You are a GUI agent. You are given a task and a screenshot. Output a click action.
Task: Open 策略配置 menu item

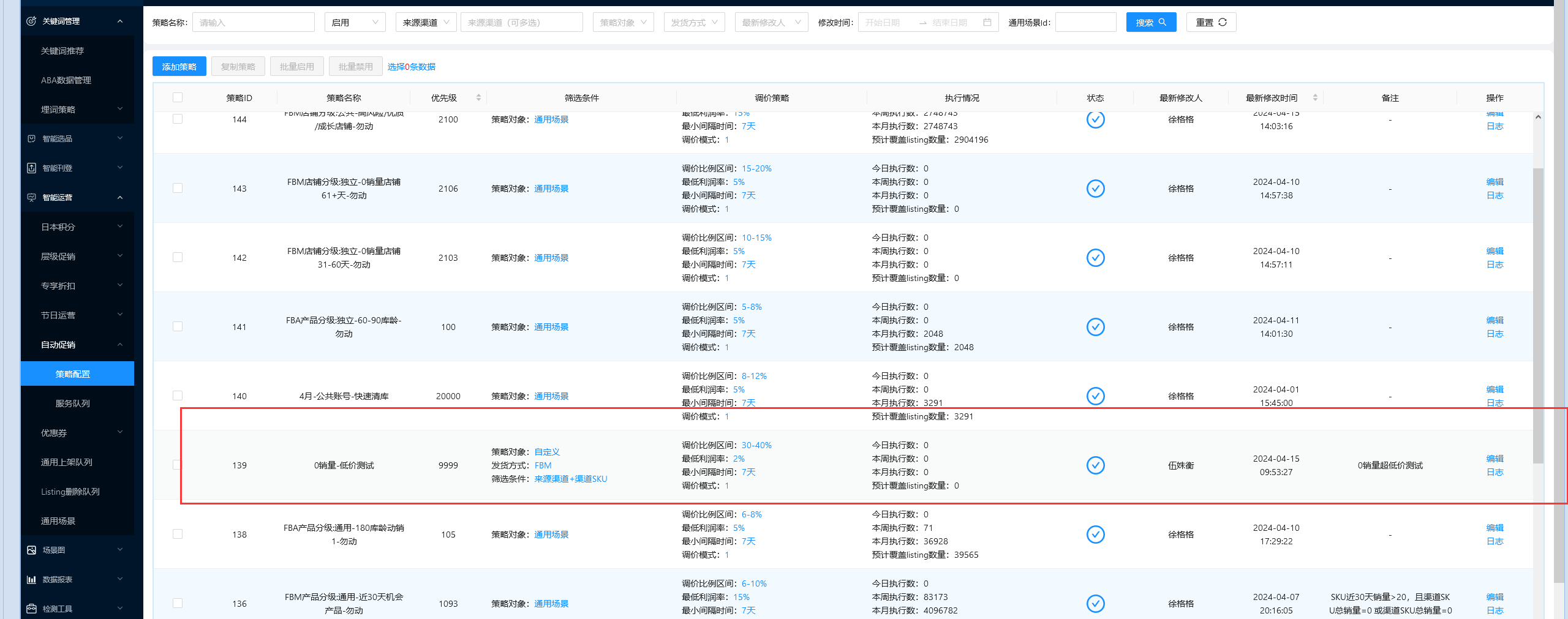point(78,373)
